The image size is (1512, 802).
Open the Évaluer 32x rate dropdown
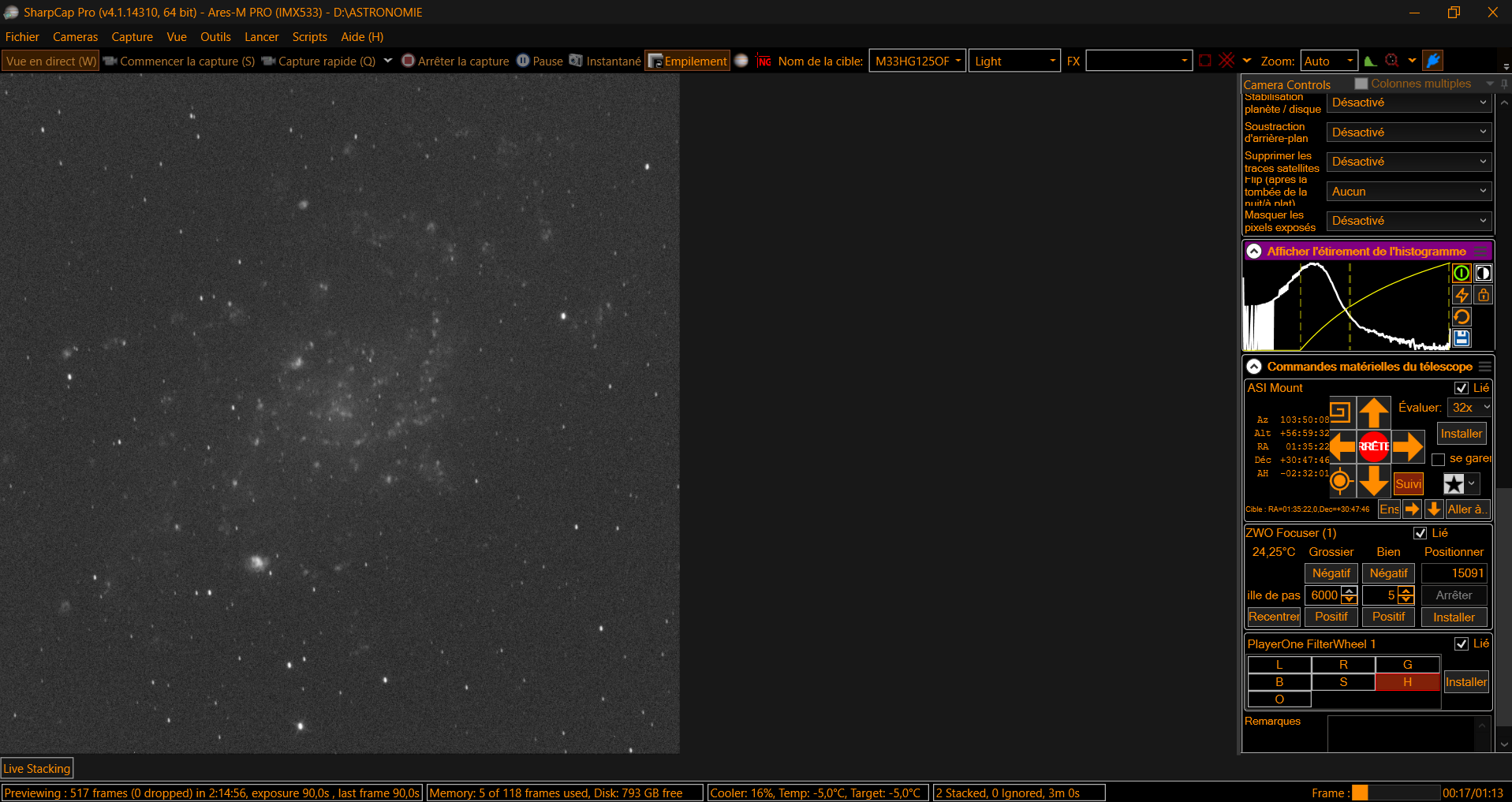pos(1470,408)
